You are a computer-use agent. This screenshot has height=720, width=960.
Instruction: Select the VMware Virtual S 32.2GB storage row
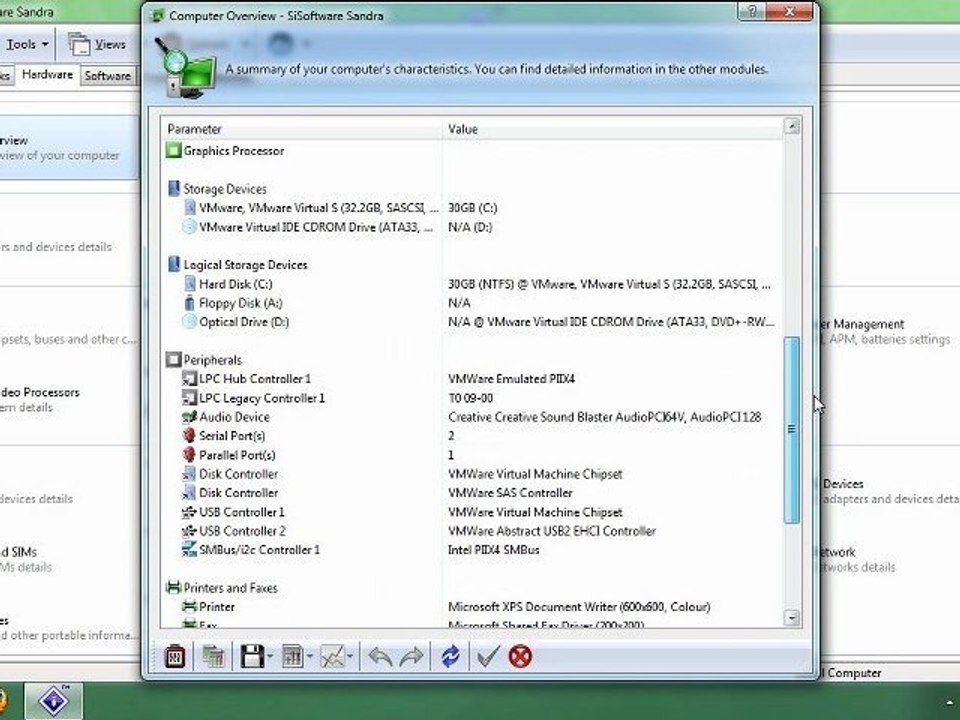tap(472, 208)
